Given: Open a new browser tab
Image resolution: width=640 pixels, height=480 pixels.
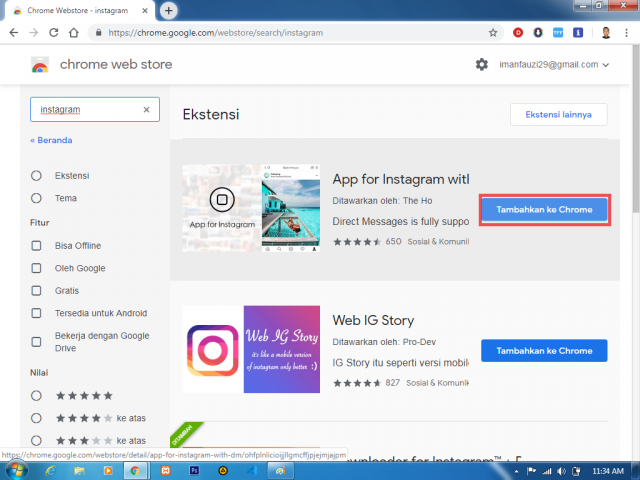Looking at the screenshot, I should point(169,11).
